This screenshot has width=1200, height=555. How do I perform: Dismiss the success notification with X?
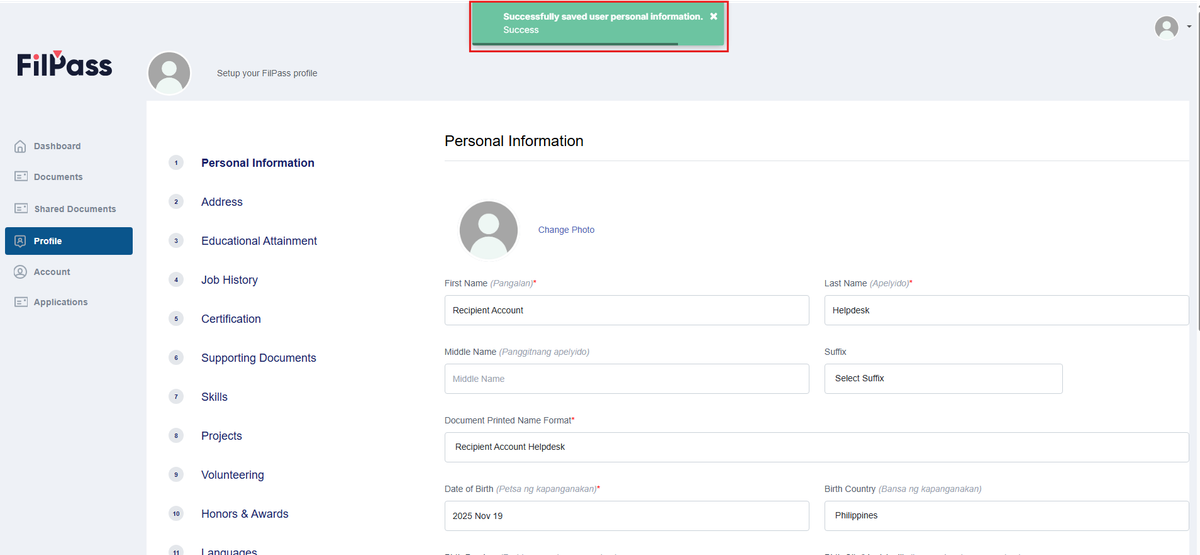tap(713, 16)
